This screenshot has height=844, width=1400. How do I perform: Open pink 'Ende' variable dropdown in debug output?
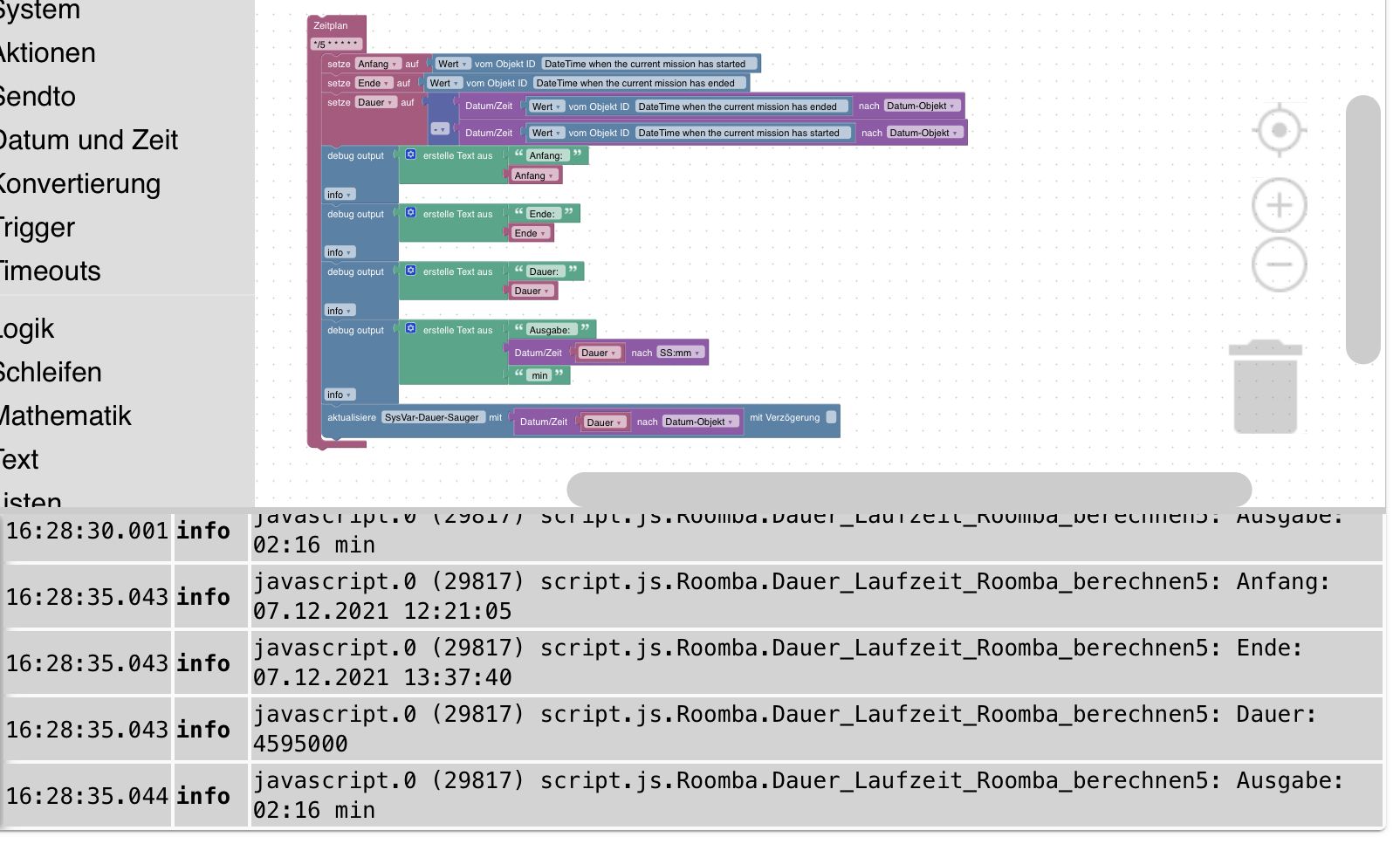click(x=530, y=233)
